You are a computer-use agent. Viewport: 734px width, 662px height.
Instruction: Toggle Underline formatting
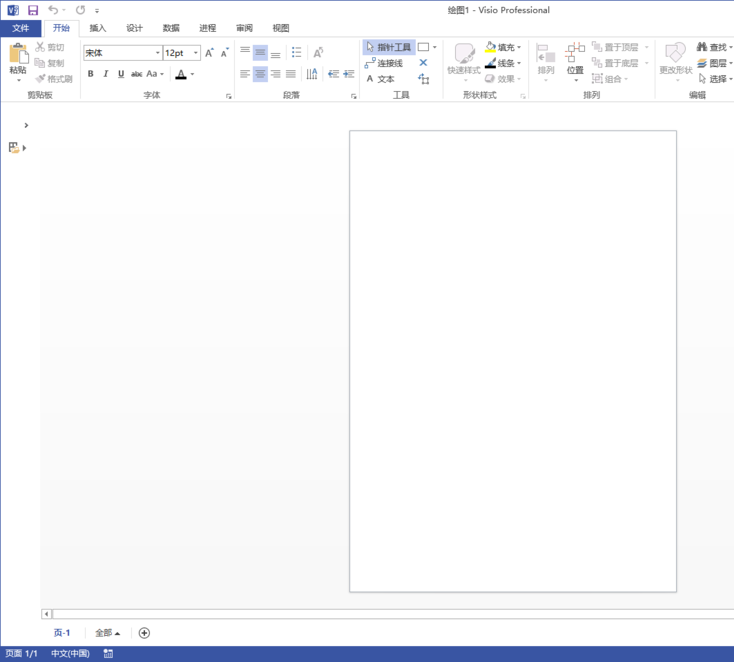[121, 74]
